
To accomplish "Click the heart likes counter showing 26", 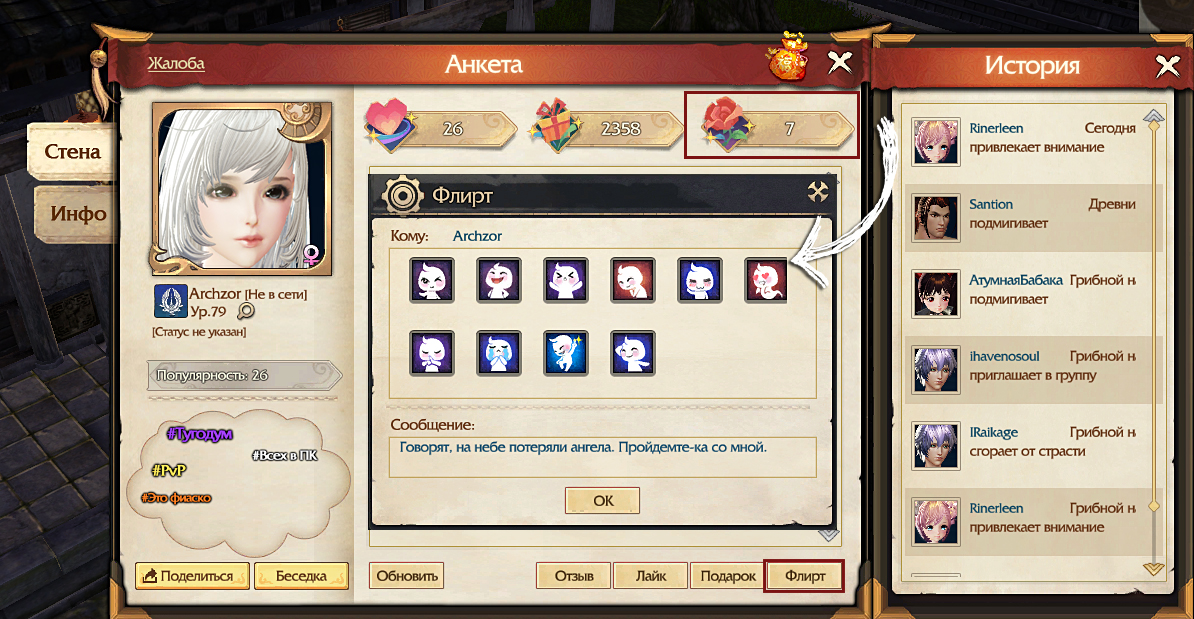I will 439,127.
